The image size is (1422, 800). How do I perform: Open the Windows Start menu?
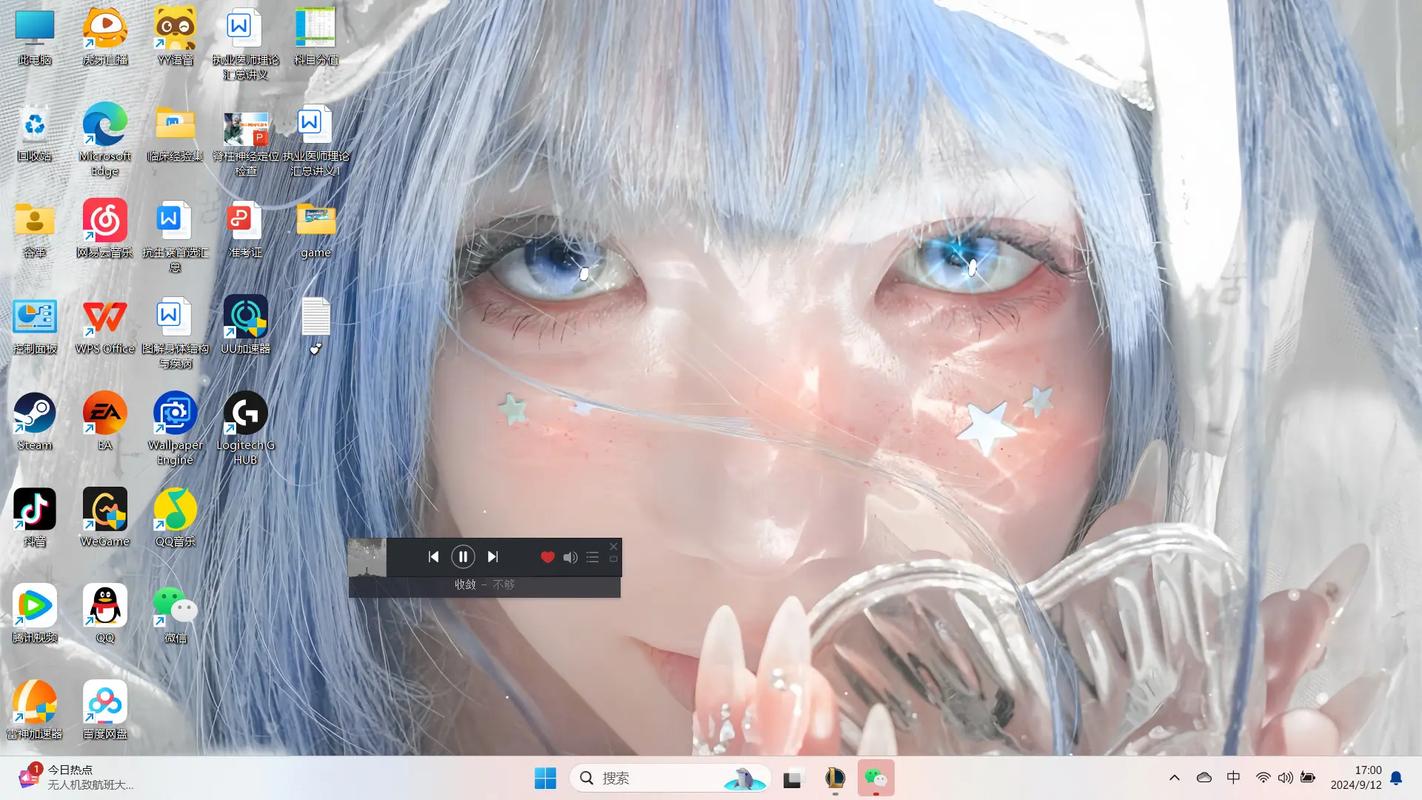point(545,778)
